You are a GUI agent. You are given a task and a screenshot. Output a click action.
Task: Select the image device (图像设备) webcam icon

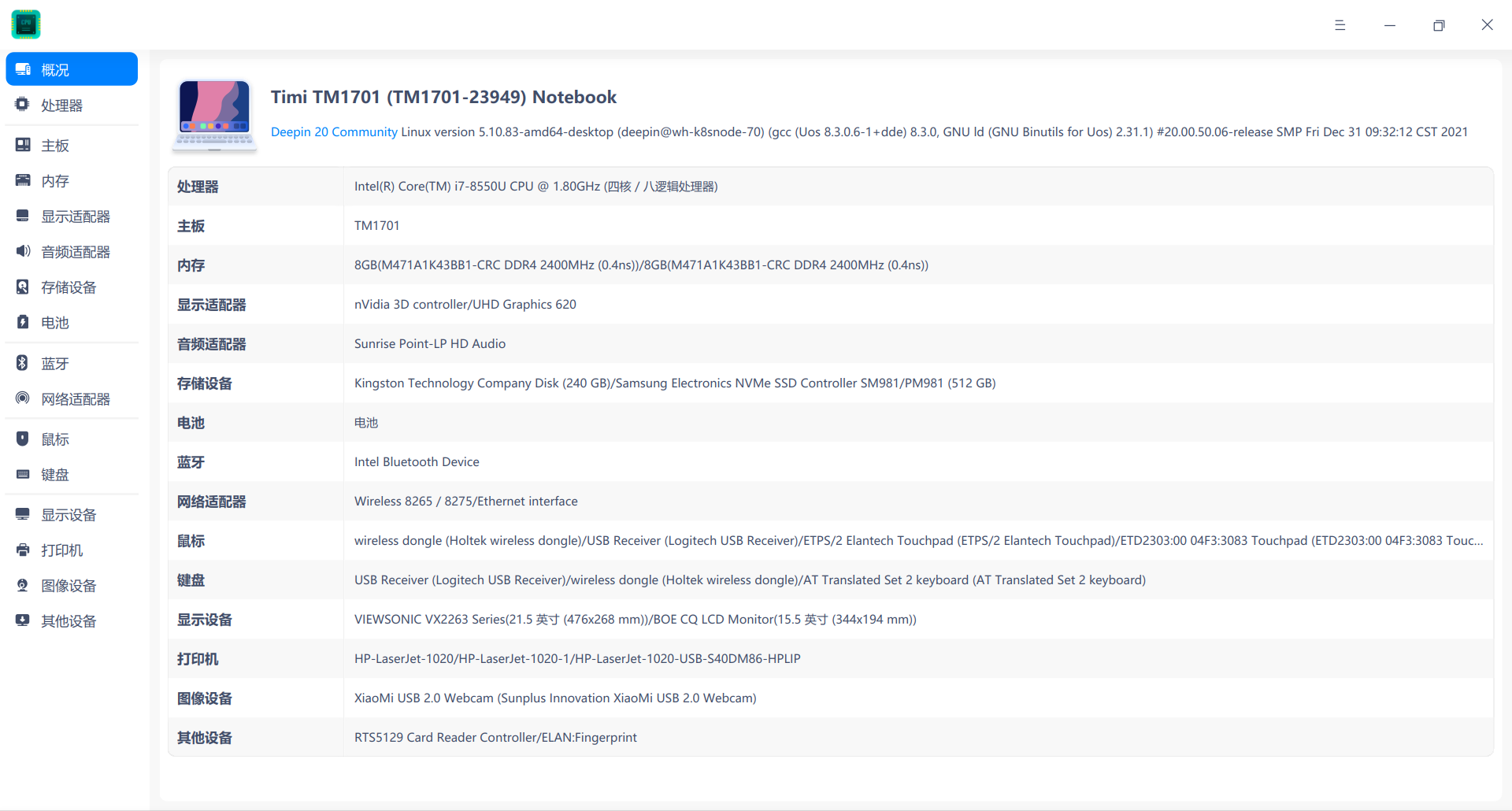(23, 585)
